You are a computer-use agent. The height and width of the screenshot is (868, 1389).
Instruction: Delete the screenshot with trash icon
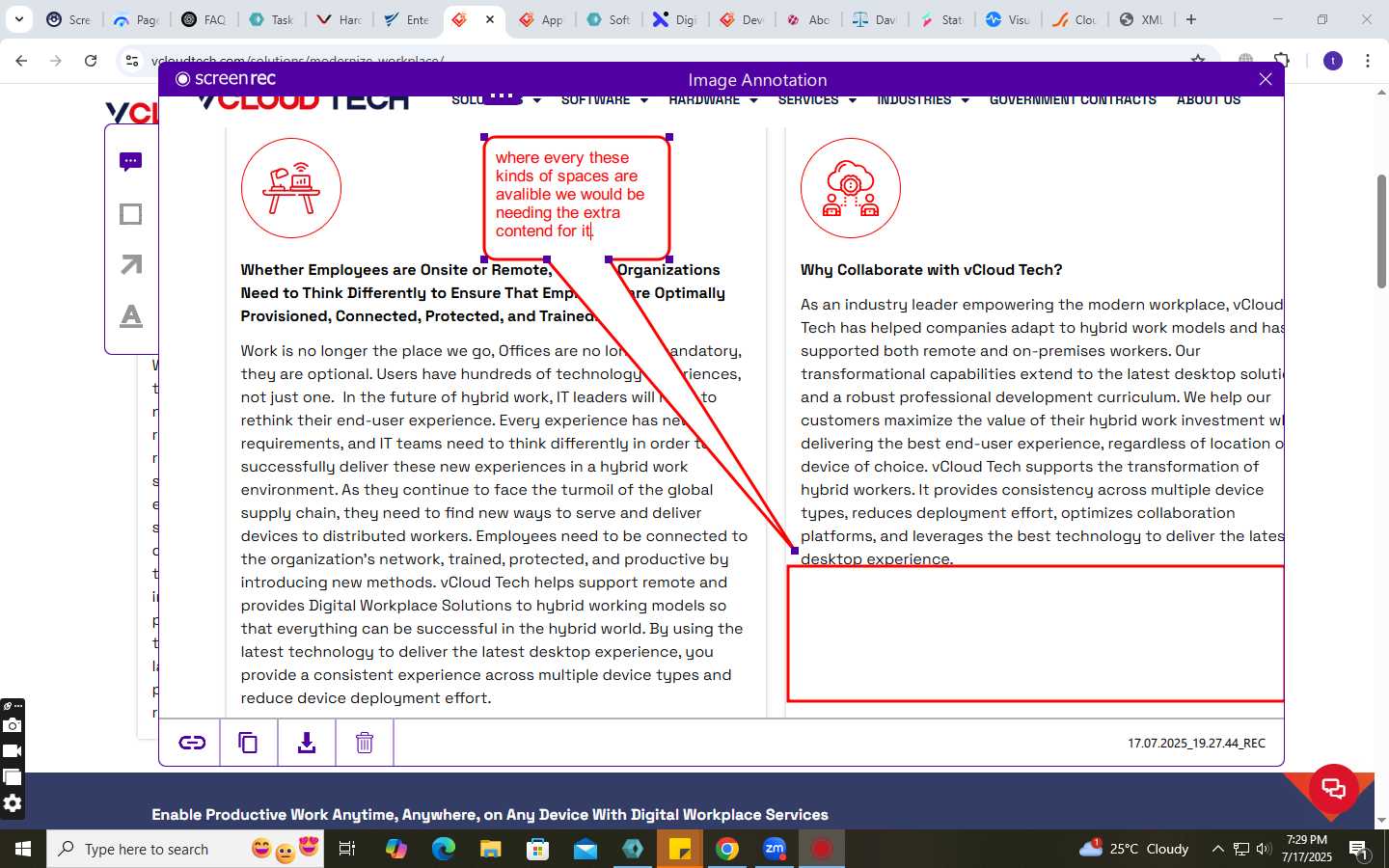tap(365, 743)
